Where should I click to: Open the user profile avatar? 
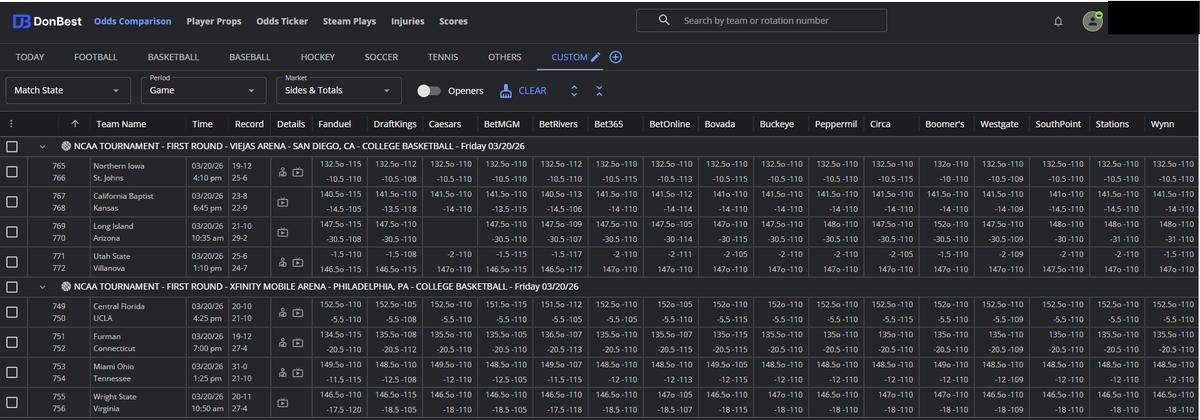[1092, 21]
